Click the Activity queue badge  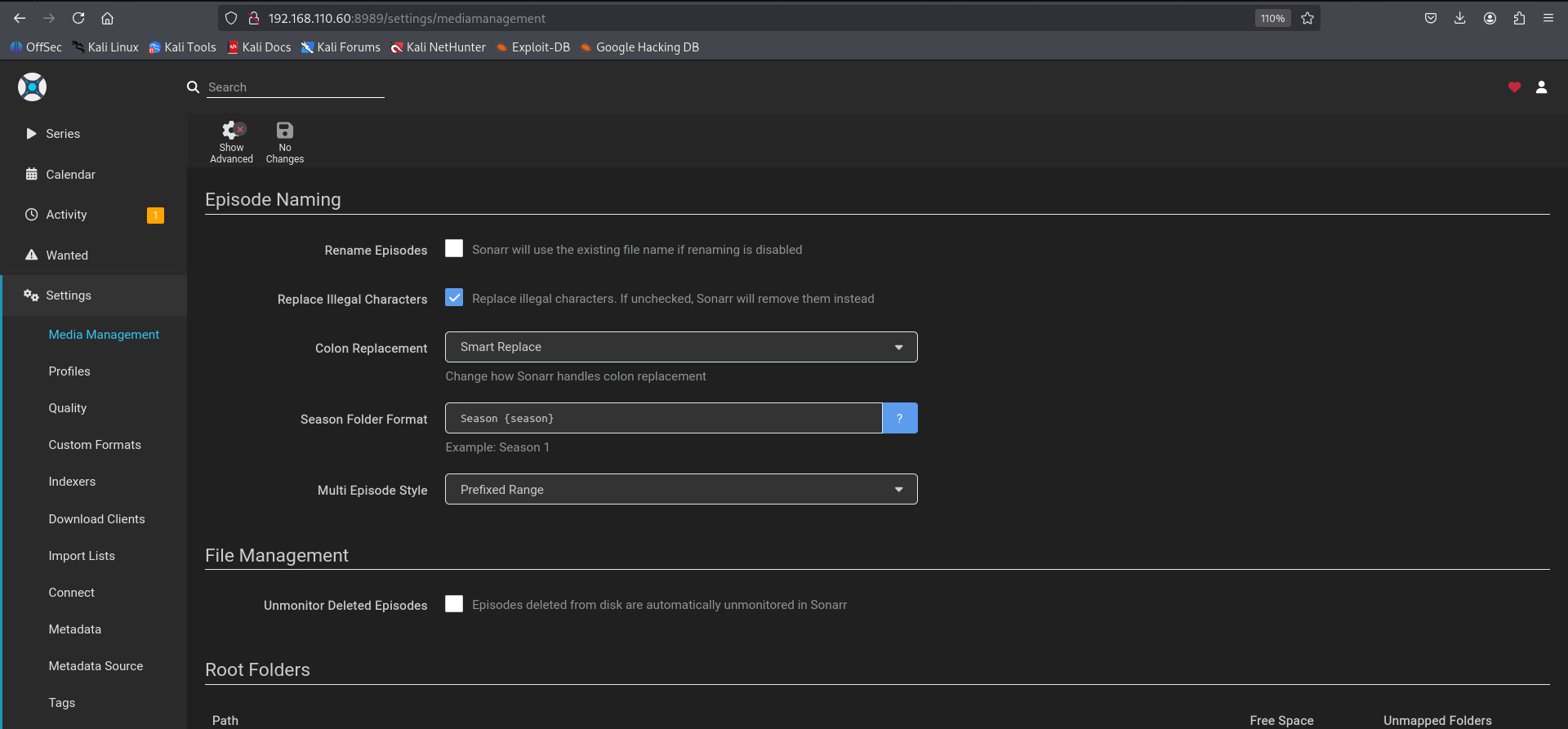155,216
